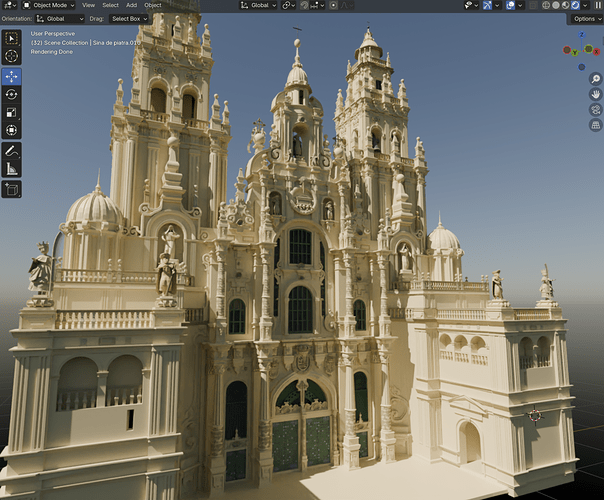Toggle proportional editing
The image size is (604, 500).
click(334, 5)
